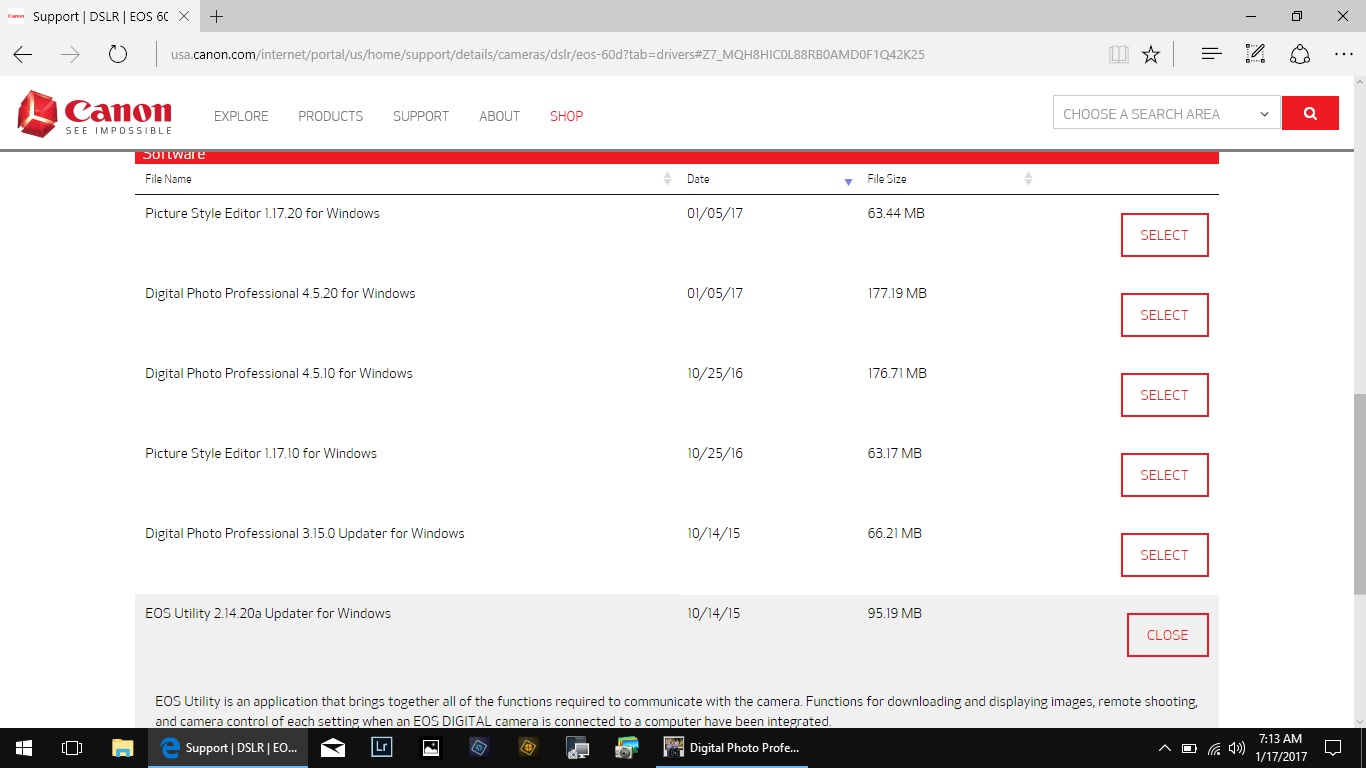Image resolution: width=1366 pixels, height=768 pixels.
Task: Open the Lightroom app from the taskbar
Action: tap(382, 747)
